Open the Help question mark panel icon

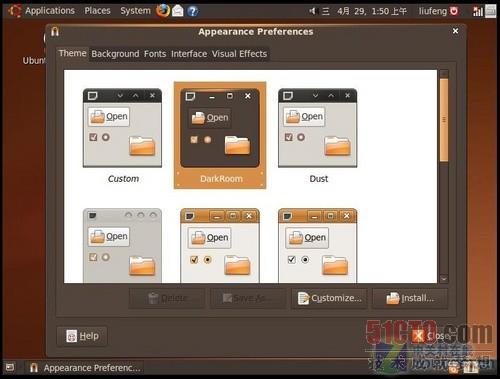pyautogui.click(x=193, y=11)
